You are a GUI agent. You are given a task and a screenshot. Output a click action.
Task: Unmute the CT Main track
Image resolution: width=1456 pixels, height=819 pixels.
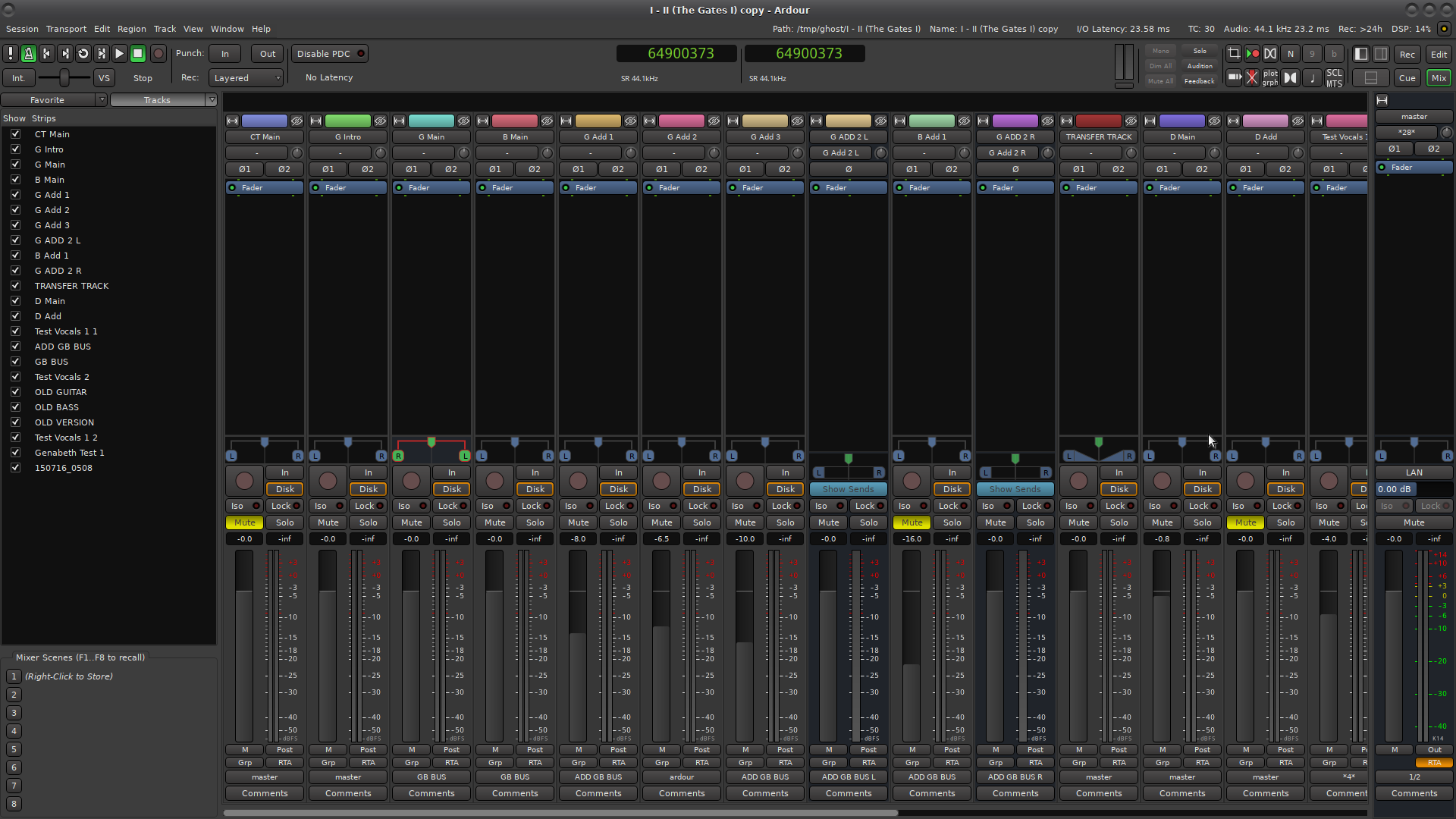point(244,522)
